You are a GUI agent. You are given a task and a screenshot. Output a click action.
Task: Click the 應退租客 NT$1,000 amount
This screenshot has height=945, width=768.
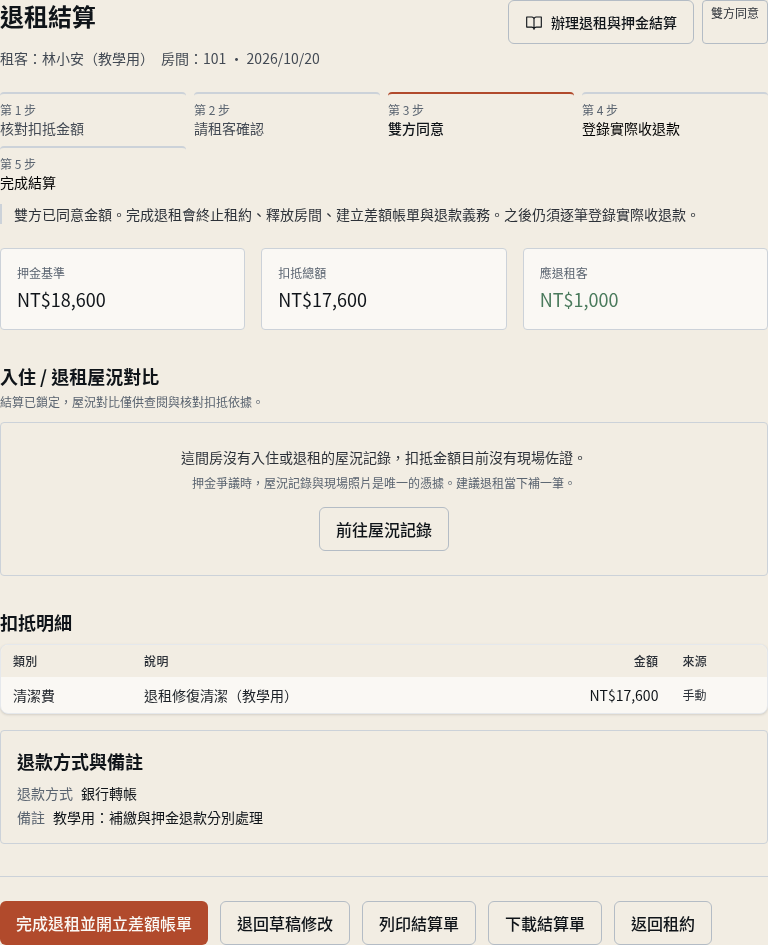tap(579, 300)
